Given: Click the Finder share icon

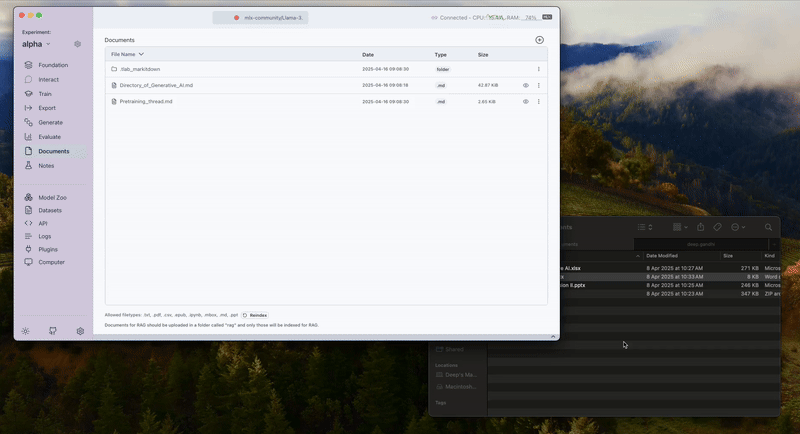Looking at the screenshot, I should (x=700, y=227).
